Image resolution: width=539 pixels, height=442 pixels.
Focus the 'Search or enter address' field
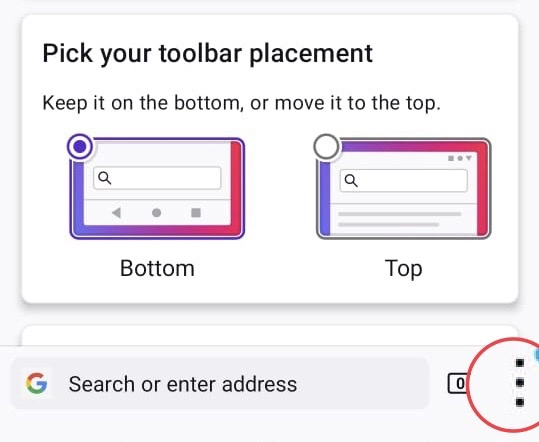point(220,384)
